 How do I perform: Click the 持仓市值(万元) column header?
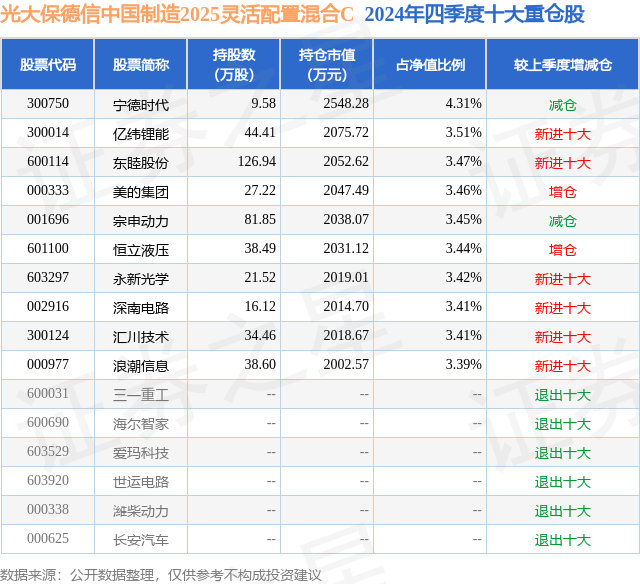(327, 64)
